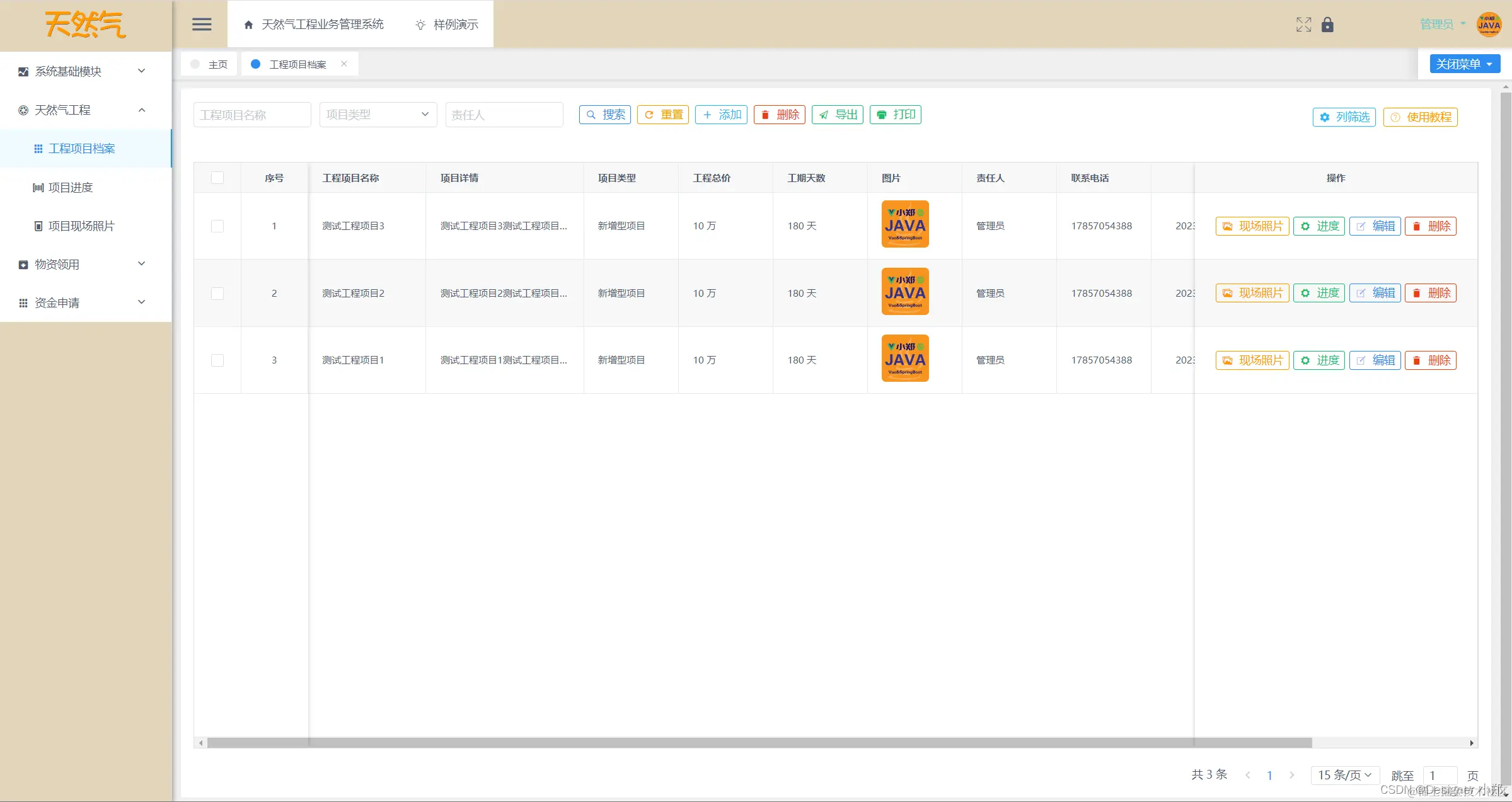Select 项目进度 in the sidebar
The image size is (1512, 802).
pos(71,188)
